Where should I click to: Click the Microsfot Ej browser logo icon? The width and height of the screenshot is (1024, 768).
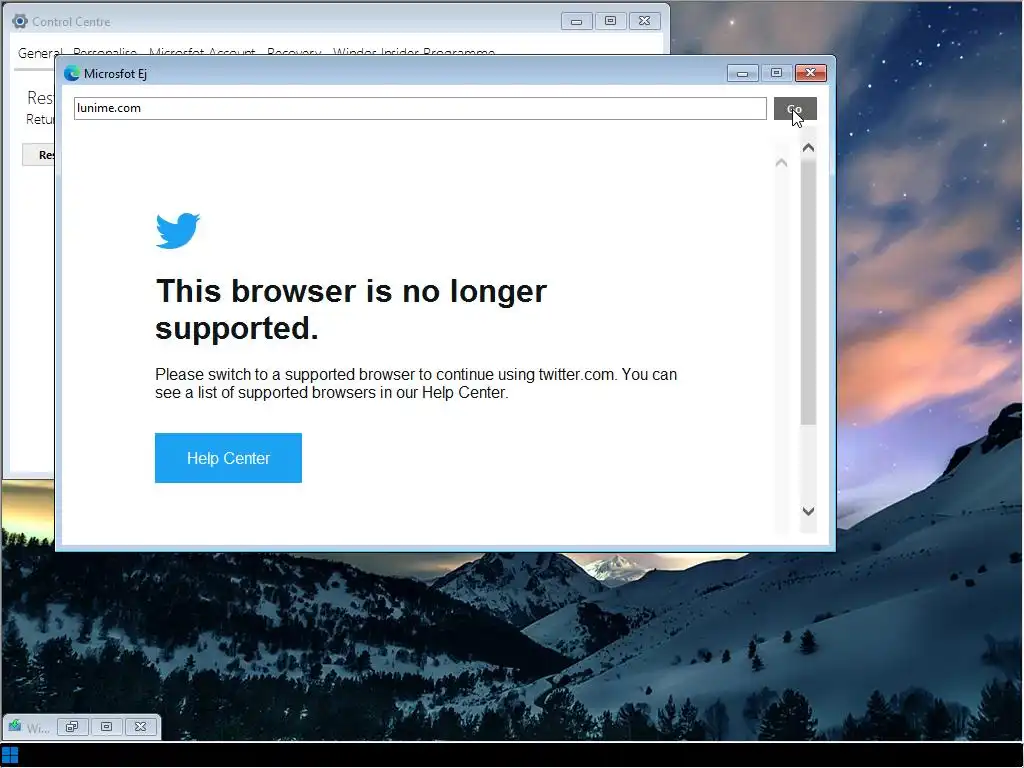pyautogui.click(x=72, y=73)
